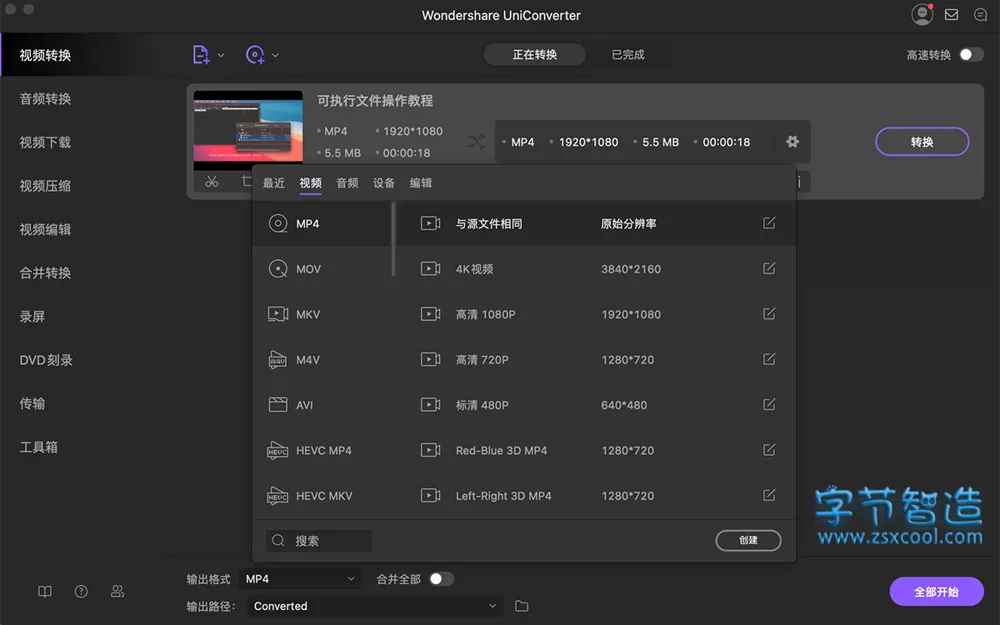Open output settings gear icon
Viewport: 1000px width, 625px height.
point(792,142)
